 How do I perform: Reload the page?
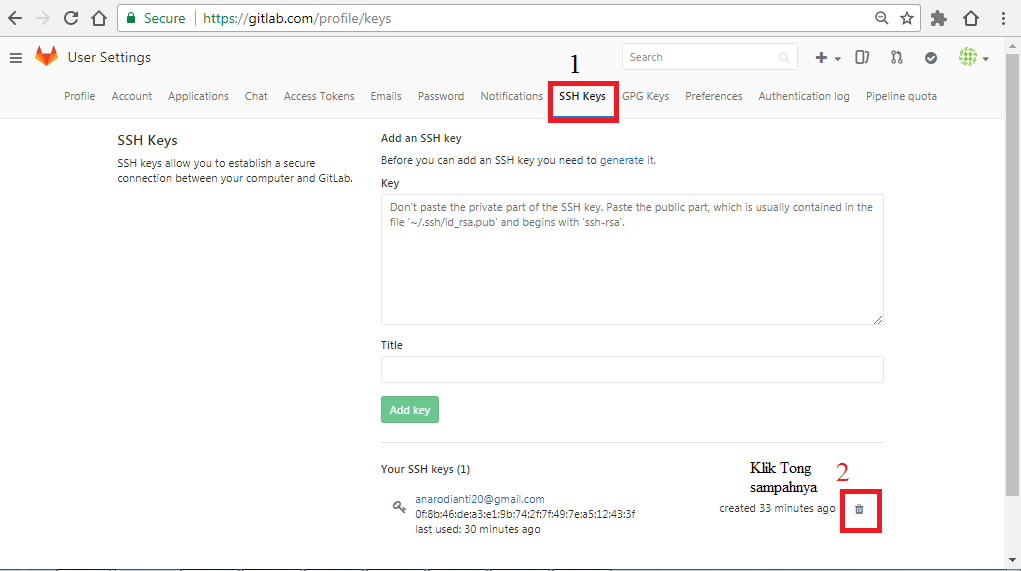(x=71, y=18)
